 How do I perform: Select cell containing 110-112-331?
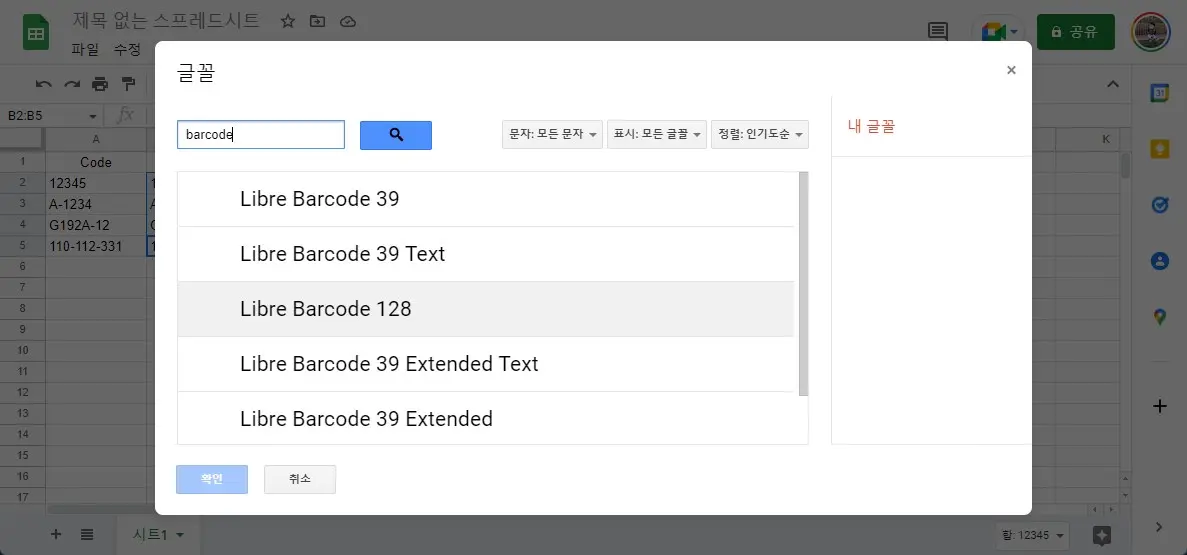(96, 246)
